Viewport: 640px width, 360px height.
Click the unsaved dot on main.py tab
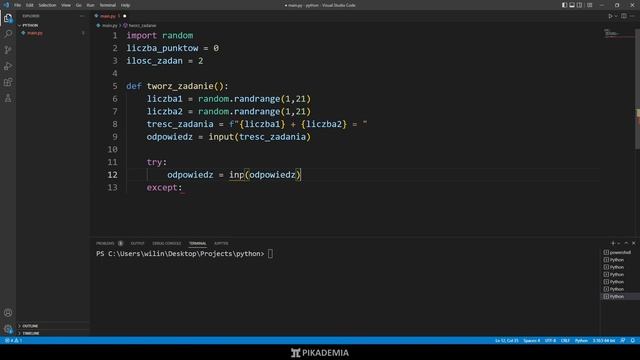click(x=124, y=16)
